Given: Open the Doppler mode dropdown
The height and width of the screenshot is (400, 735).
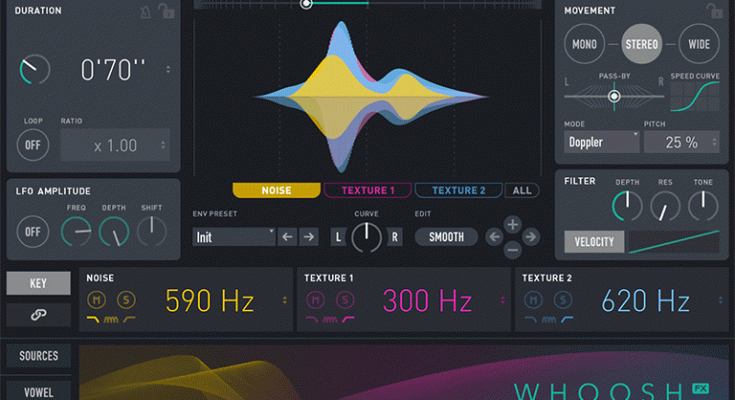Looking at the screenshot, I should [602, 141].
